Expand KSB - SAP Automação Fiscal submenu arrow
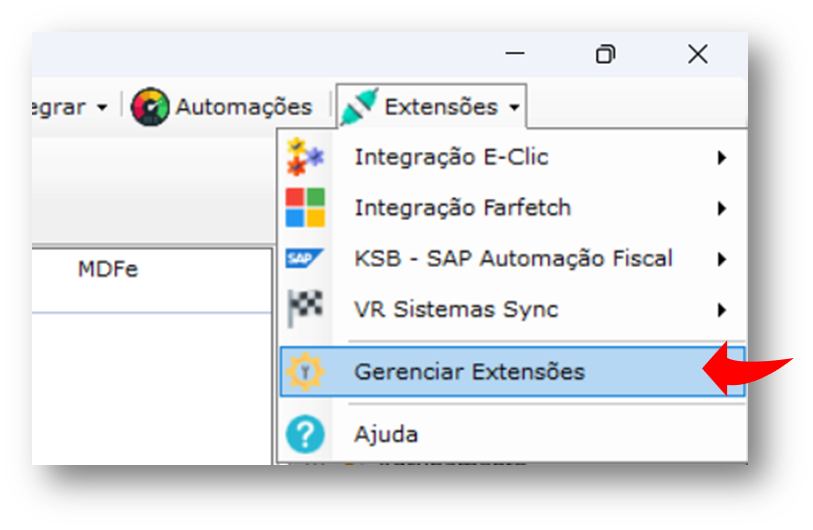Image resolution: width=813 pixels, height=530 pixels. 721,259
